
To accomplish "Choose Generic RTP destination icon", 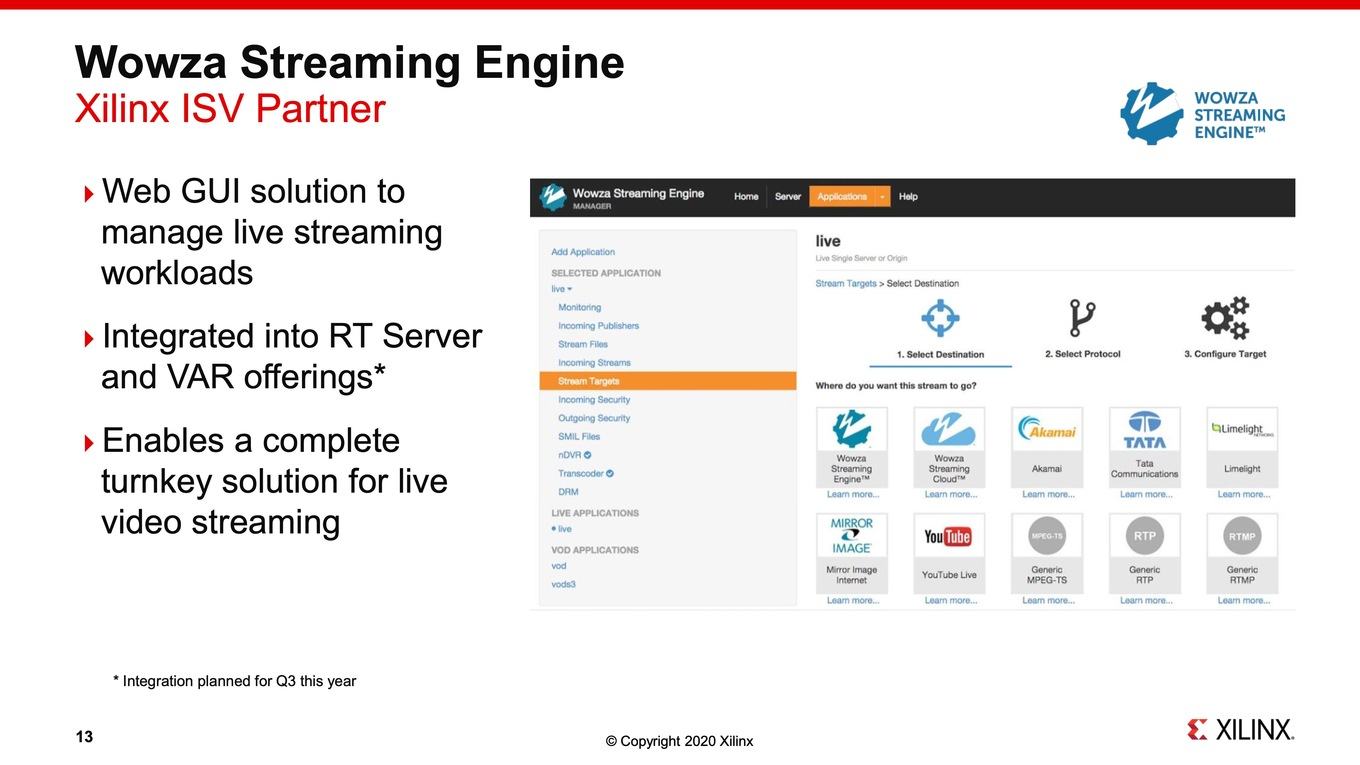I will pos(1145,536).
